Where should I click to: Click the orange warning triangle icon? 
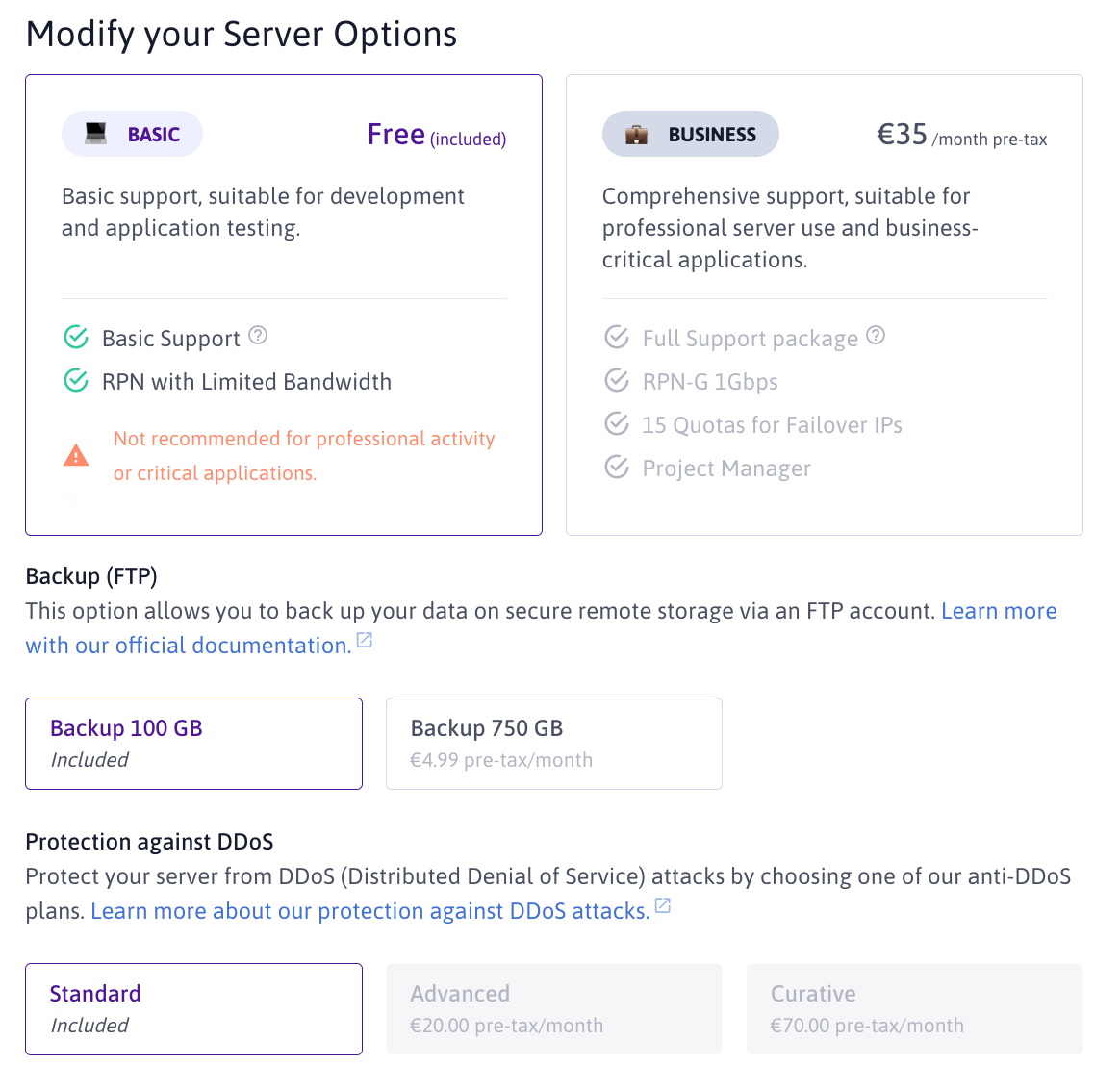coord(76,456)
